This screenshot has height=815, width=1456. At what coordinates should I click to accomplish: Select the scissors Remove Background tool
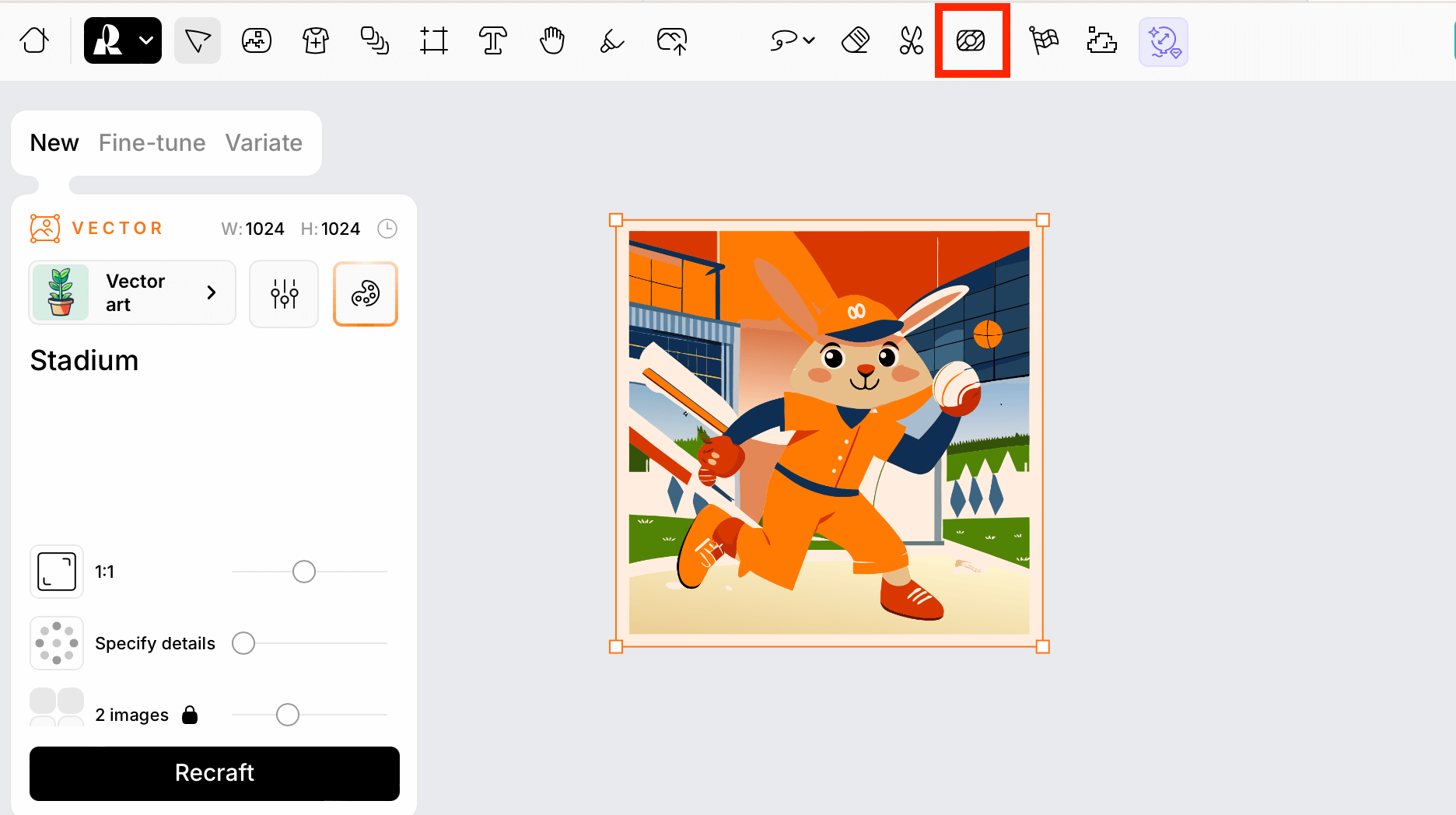(x=911, y=40)
